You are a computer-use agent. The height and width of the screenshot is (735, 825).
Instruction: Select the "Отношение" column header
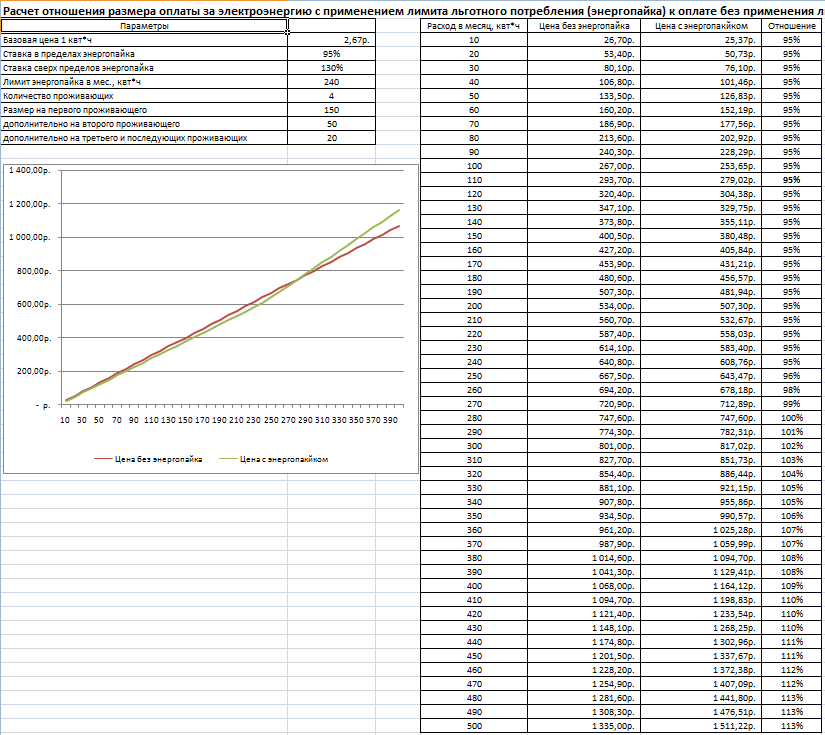[792, 26]
